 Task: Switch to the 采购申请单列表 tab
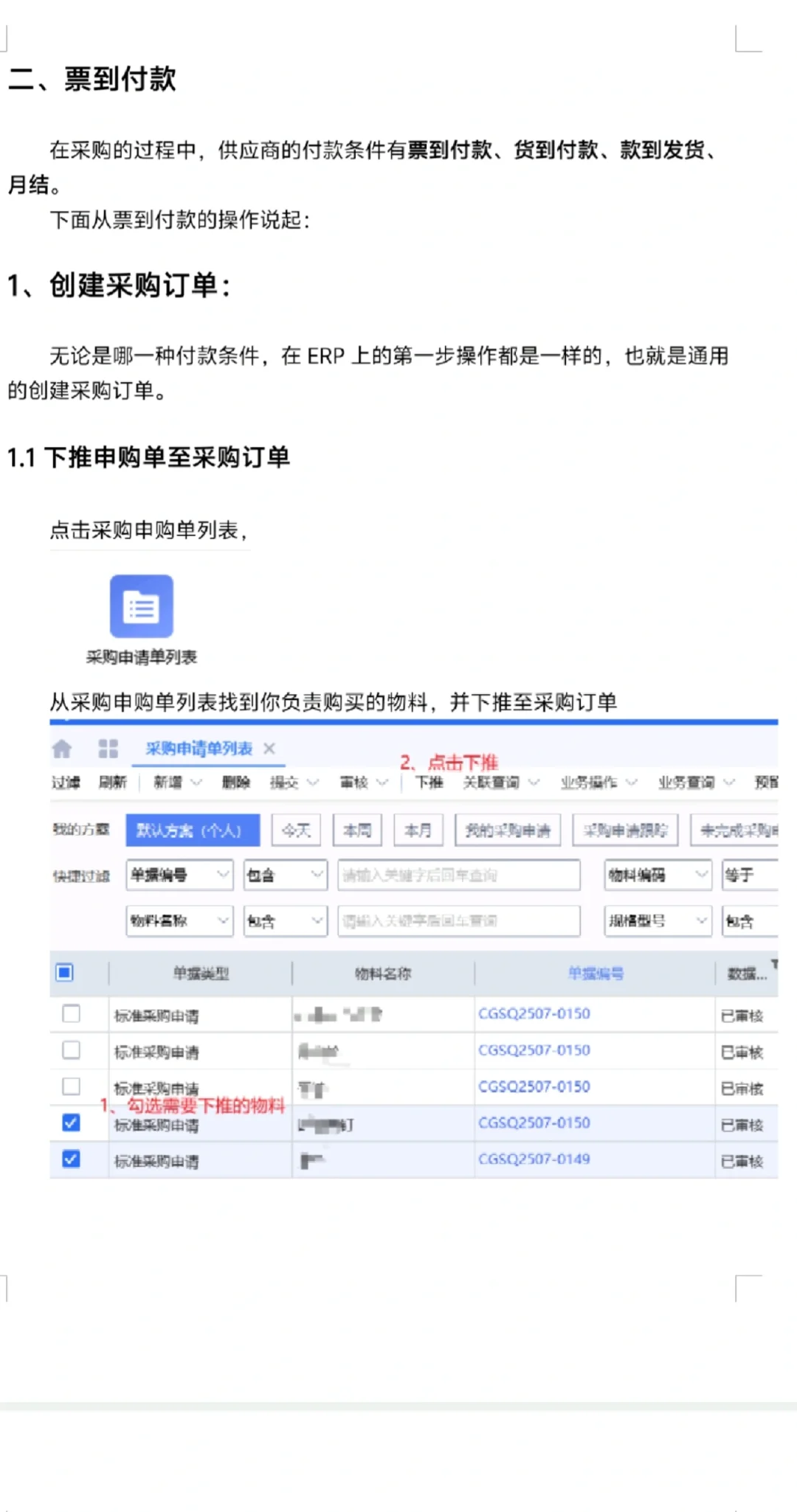(x=199, y=749)
